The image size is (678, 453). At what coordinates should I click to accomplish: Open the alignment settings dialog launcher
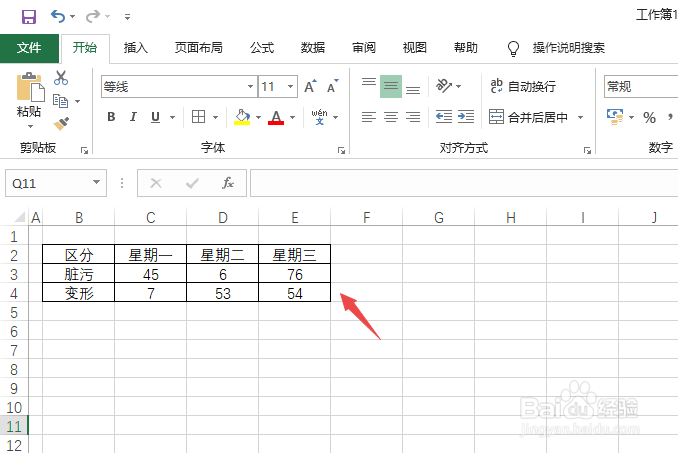[587, 150]
